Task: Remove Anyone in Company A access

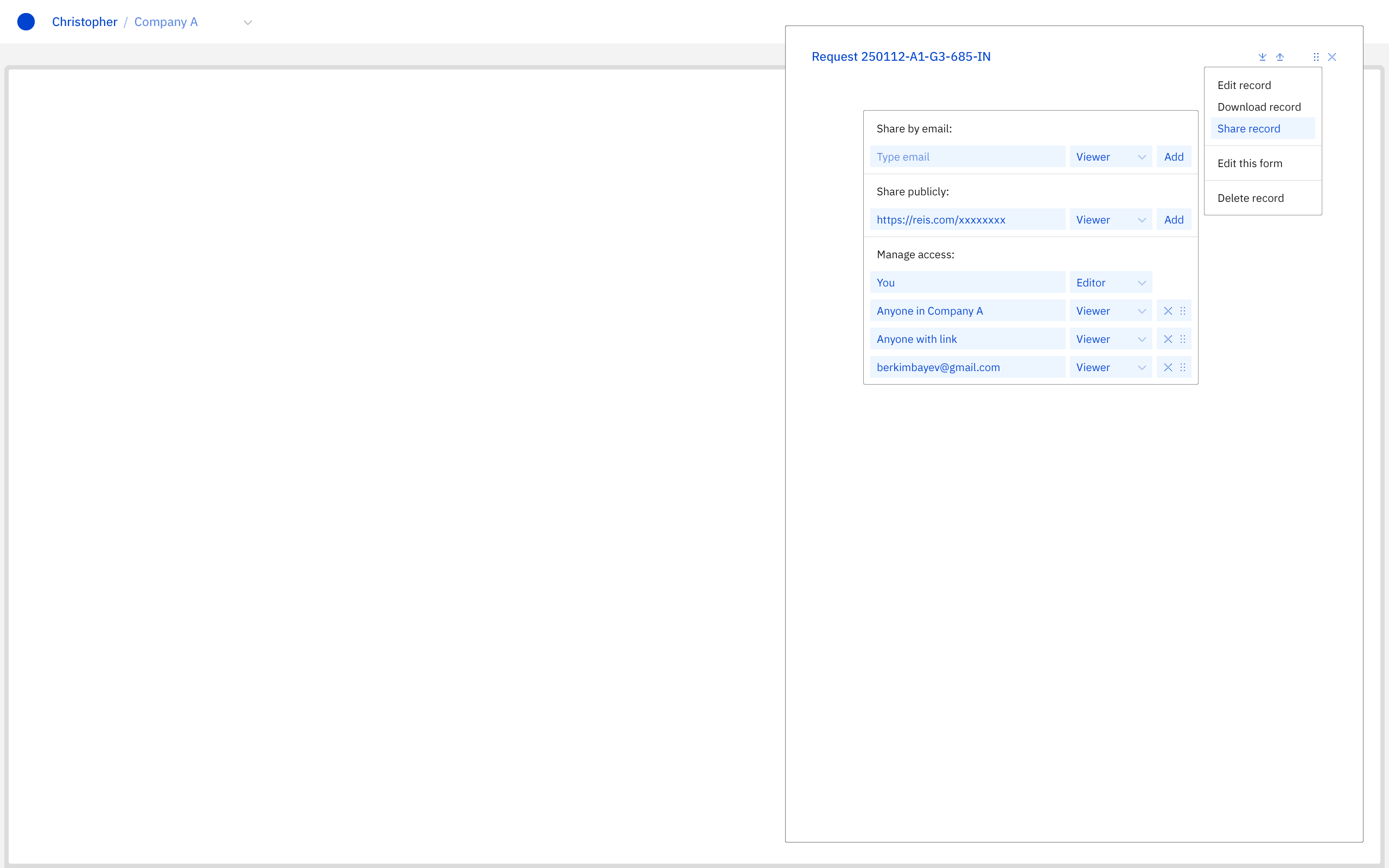Action: [x=1168, y=311]
